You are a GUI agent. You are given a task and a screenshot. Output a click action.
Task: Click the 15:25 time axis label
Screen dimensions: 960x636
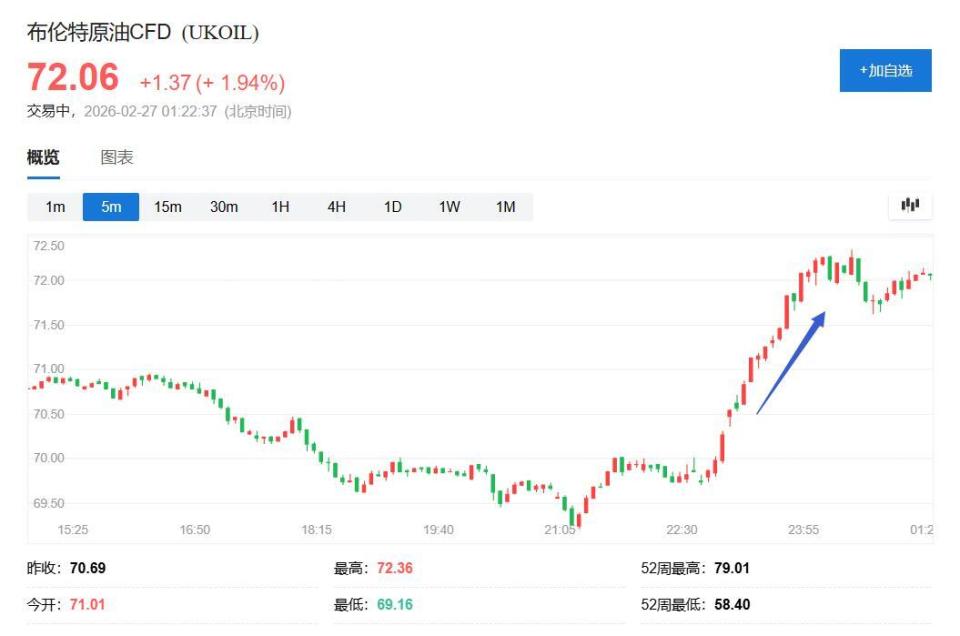73,529
